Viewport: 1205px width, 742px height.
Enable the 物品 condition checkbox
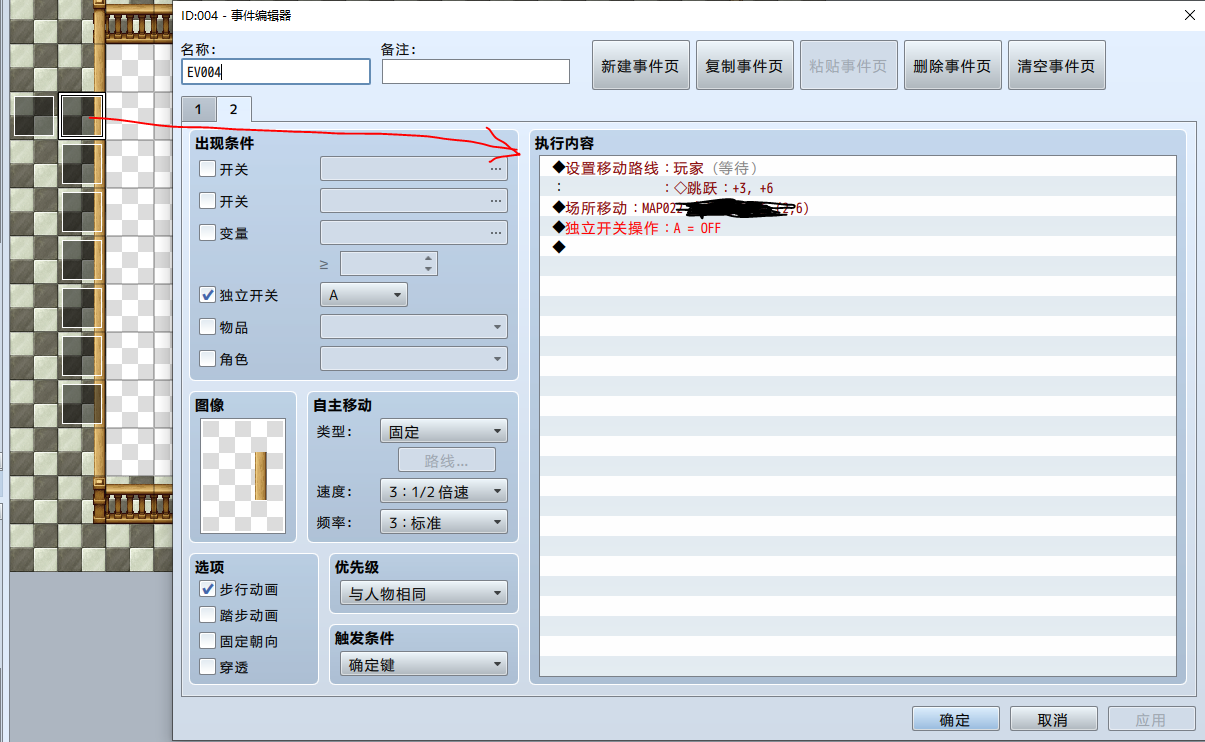coord(207,327)
